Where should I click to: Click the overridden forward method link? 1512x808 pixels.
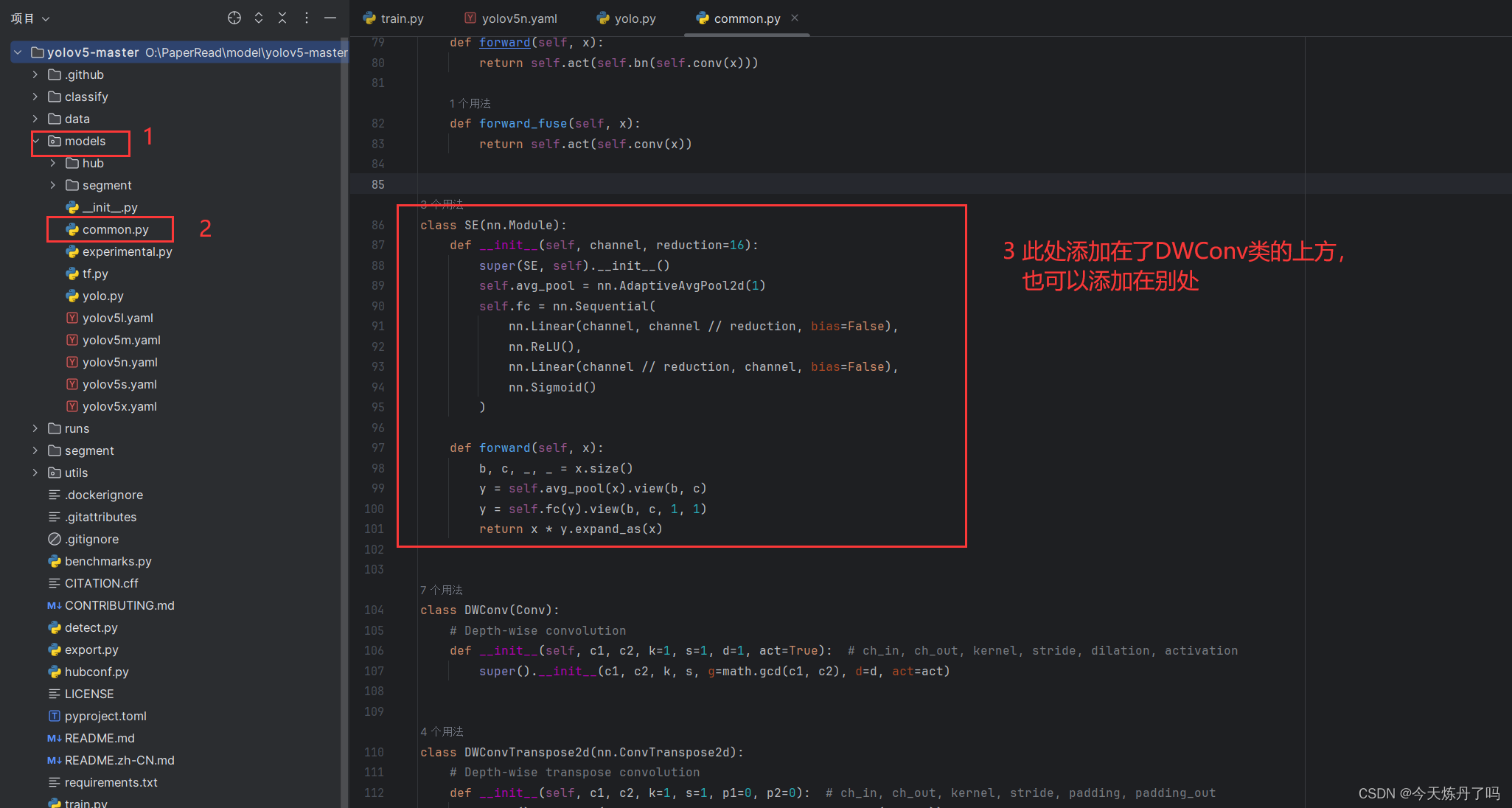click(x=505, y=43)
